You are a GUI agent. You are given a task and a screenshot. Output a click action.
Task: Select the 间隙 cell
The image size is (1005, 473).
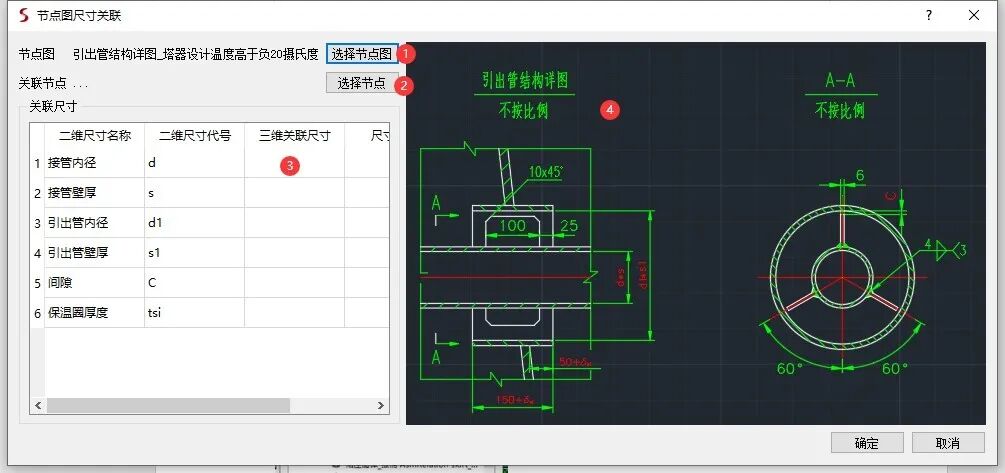(94, 283)
